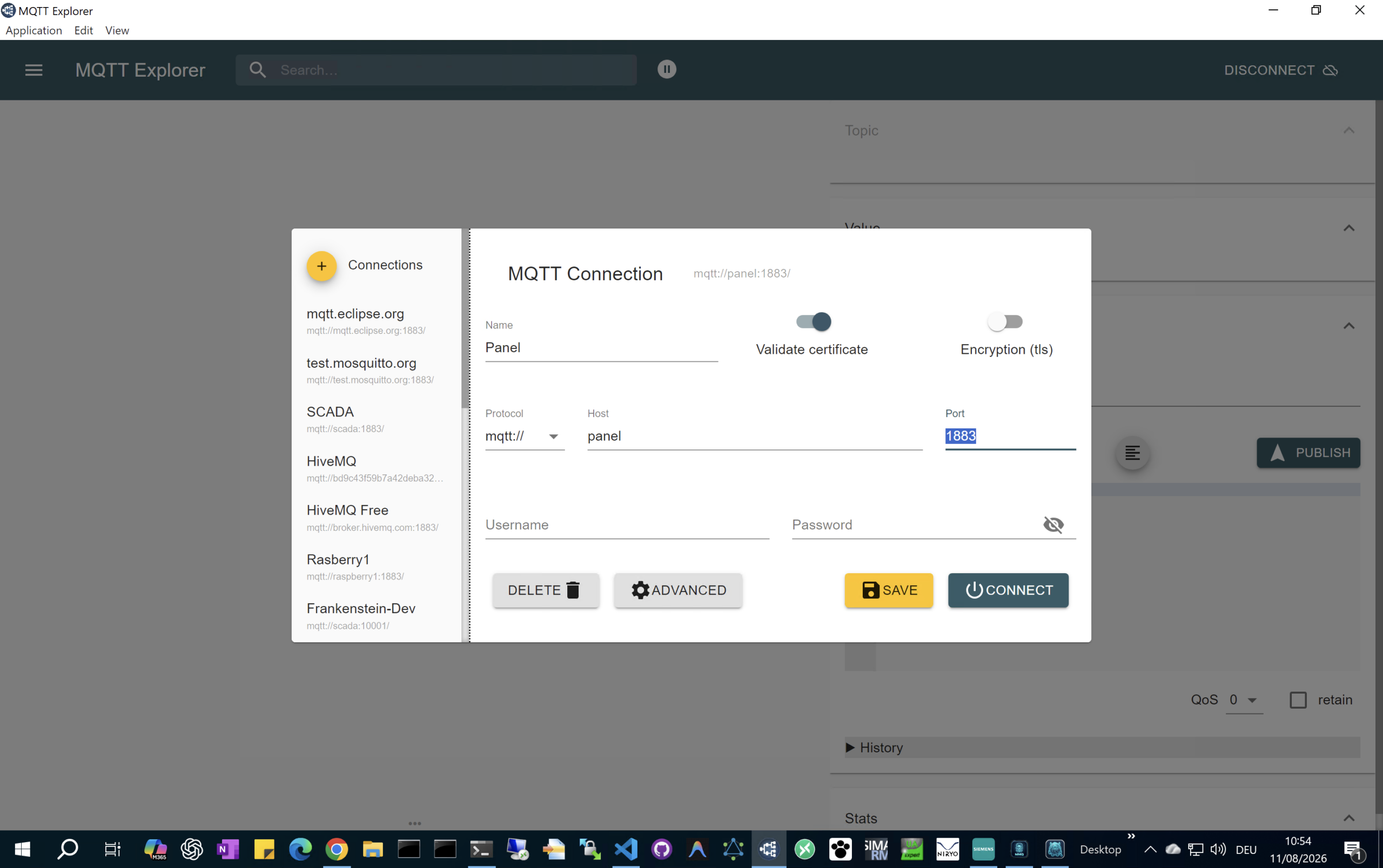Viewport: 1383px width, 868px height.
Task: Open File Explorer from the taskbar
Action: (x=373, y=849)
